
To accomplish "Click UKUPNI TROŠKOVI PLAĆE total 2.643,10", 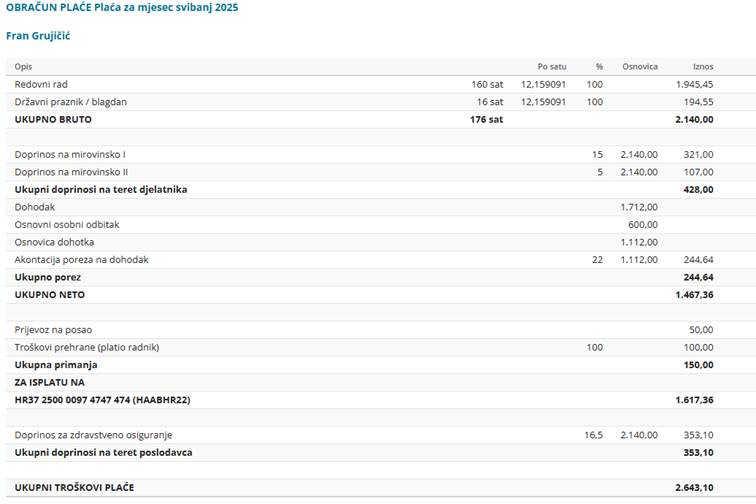I will [x=694, y=488].
